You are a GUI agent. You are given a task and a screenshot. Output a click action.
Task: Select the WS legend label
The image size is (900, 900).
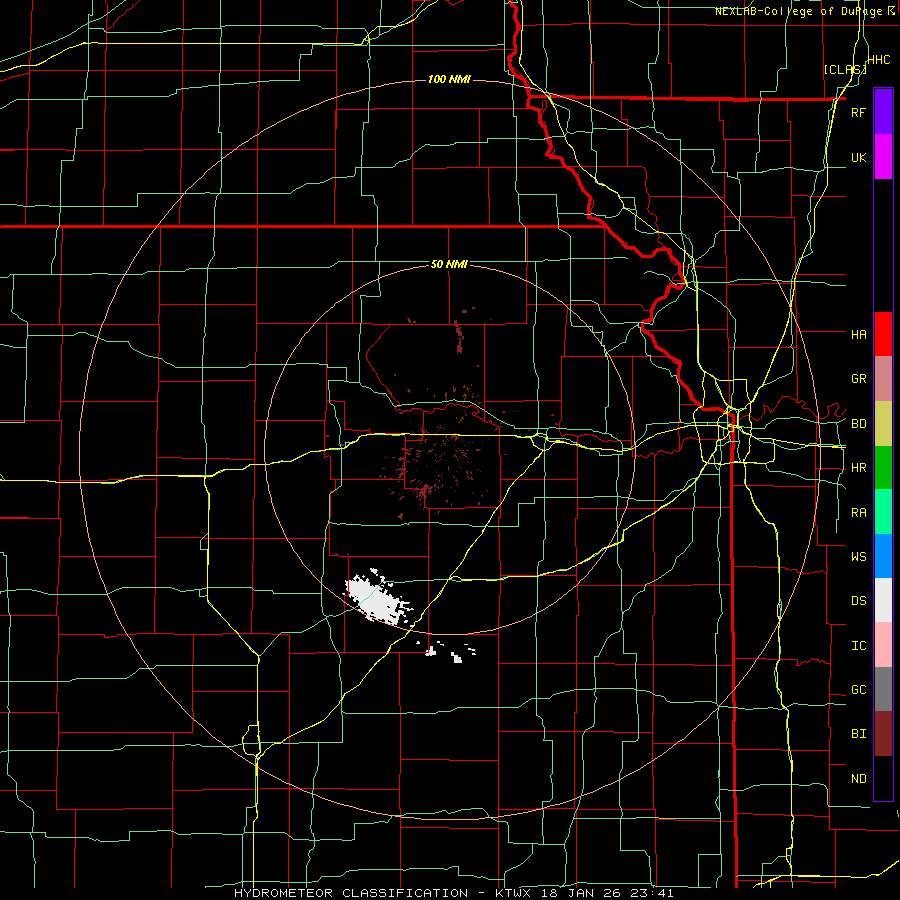click(858, 557)
